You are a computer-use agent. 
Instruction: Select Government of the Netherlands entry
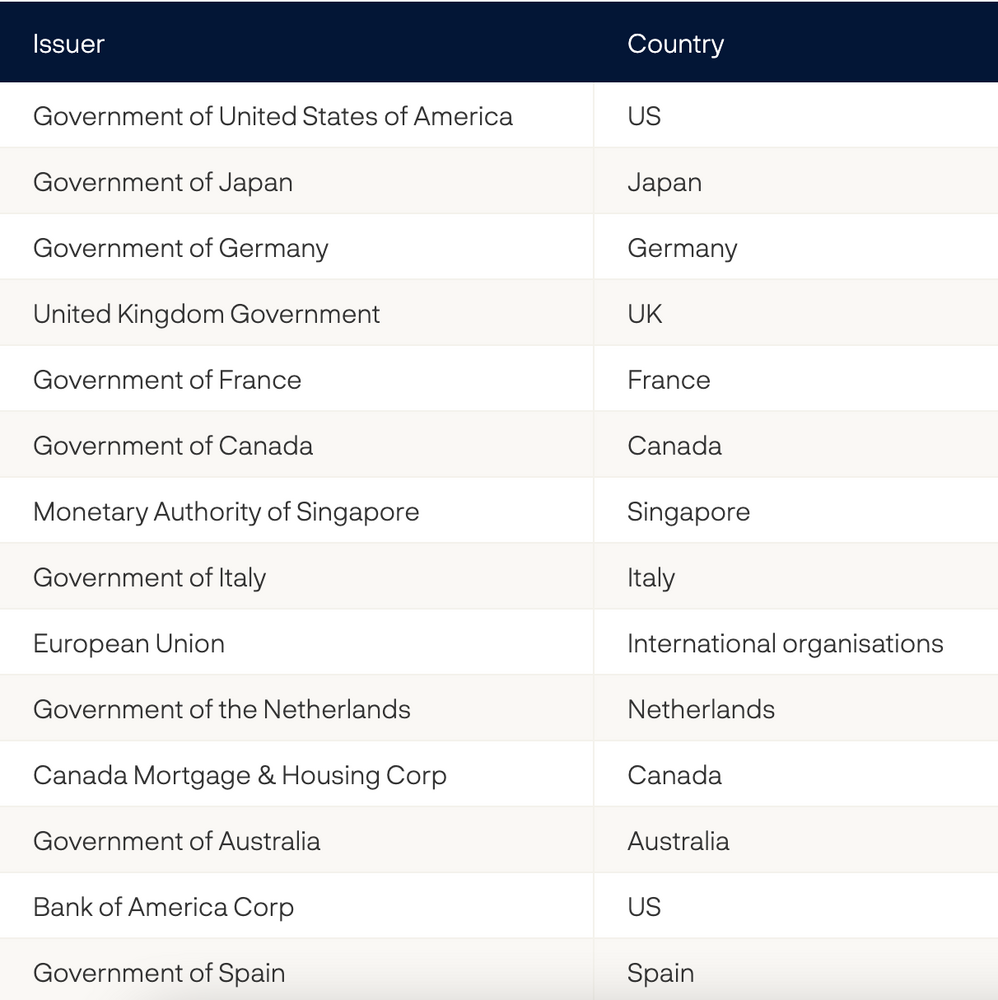(x=221, y=710)
